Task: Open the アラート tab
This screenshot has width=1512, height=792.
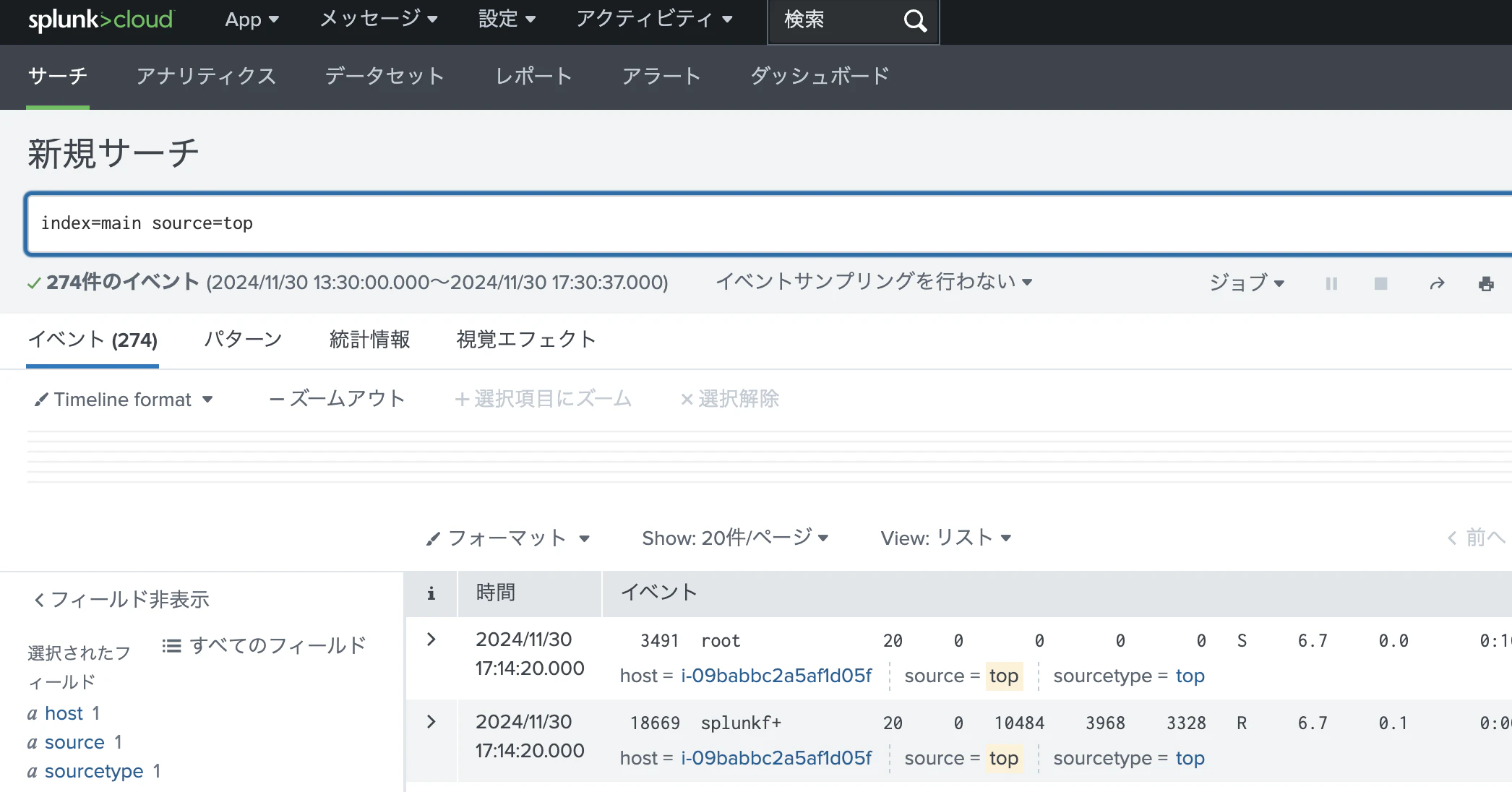Action: click(661, 76)
